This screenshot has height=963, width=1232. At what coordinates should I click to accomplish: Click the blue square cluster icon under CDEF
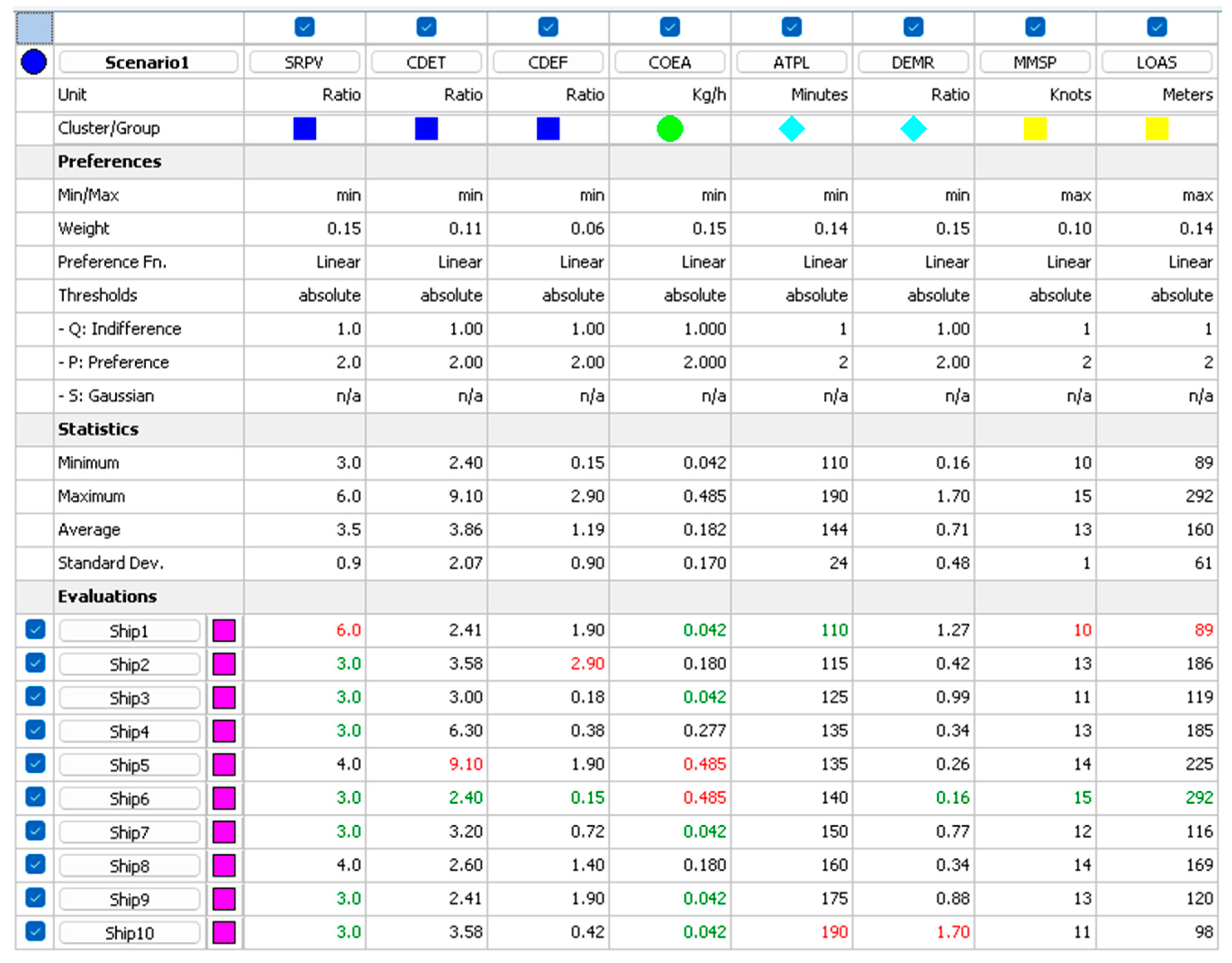(x=548, y=129)
